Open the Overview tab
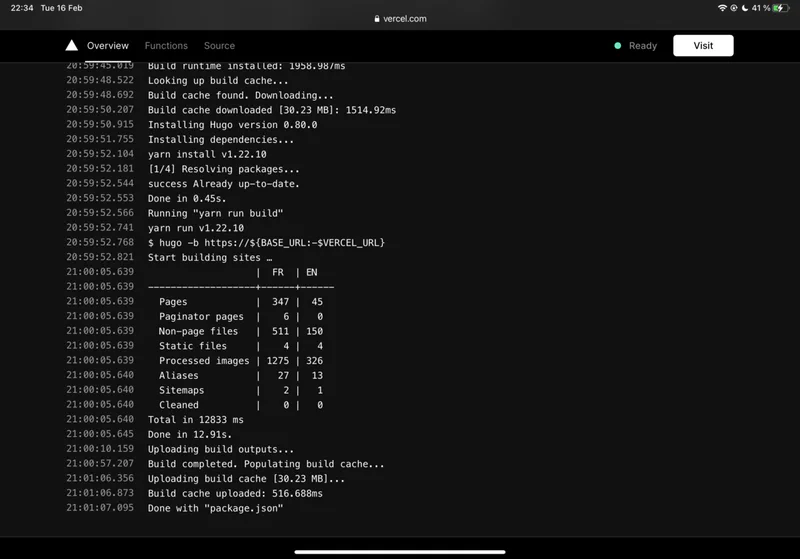Viewport: 800px width, 559px height. click(108, 45)
